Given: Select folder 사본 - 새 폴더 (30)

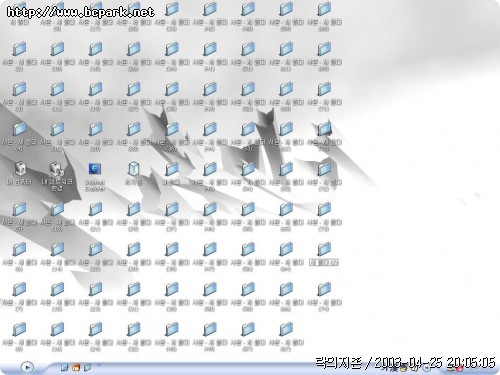Looking at the screenshot, I should pos(133,256).
